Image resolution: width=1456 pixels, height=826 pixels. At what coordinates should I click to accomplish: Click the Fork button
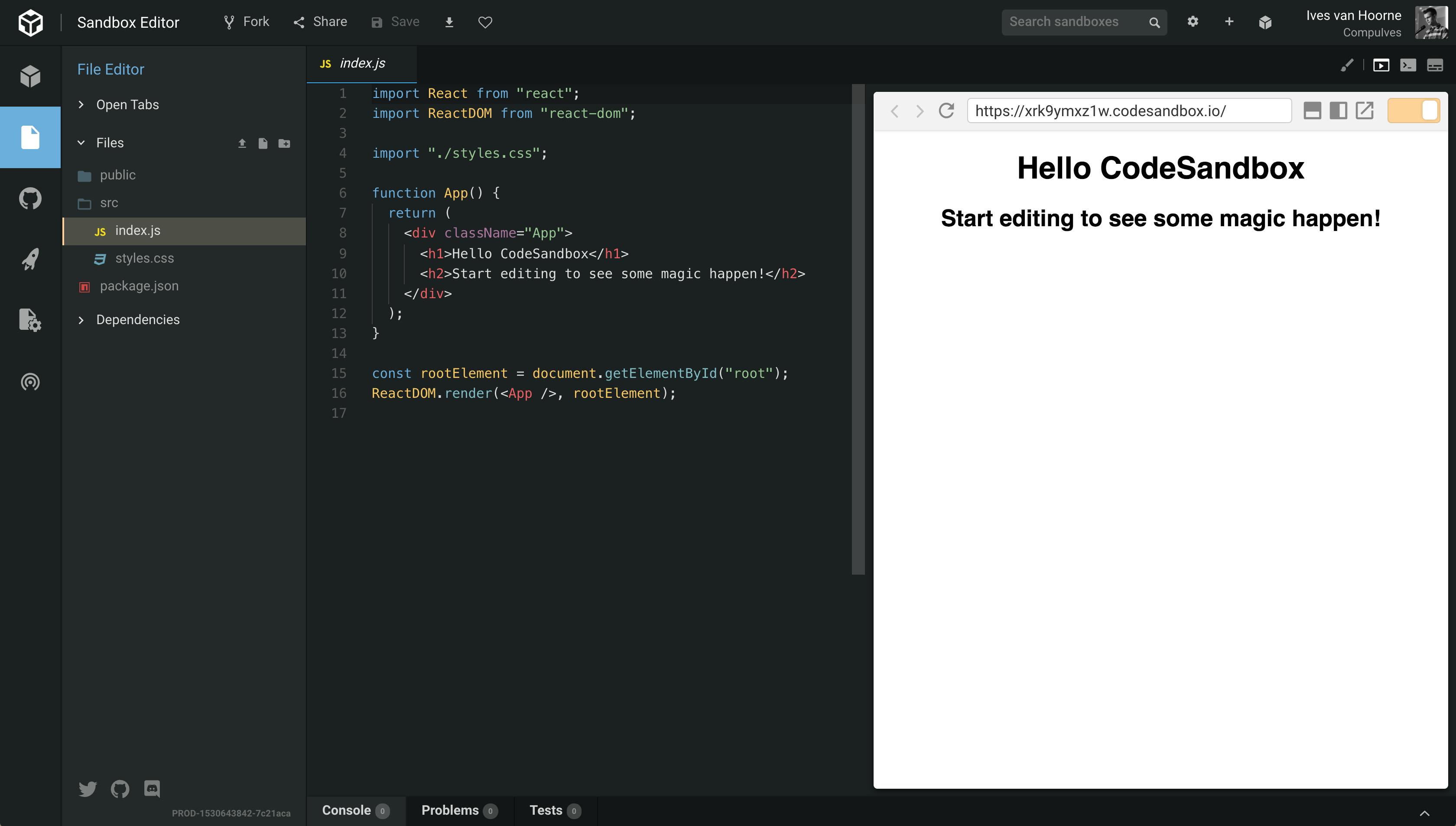click(246, 22)
